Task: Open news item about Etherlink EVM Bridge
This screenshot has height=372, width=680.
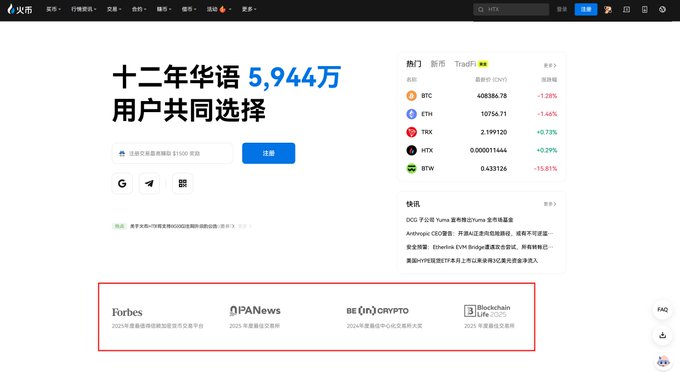Action: pos(480,247)
